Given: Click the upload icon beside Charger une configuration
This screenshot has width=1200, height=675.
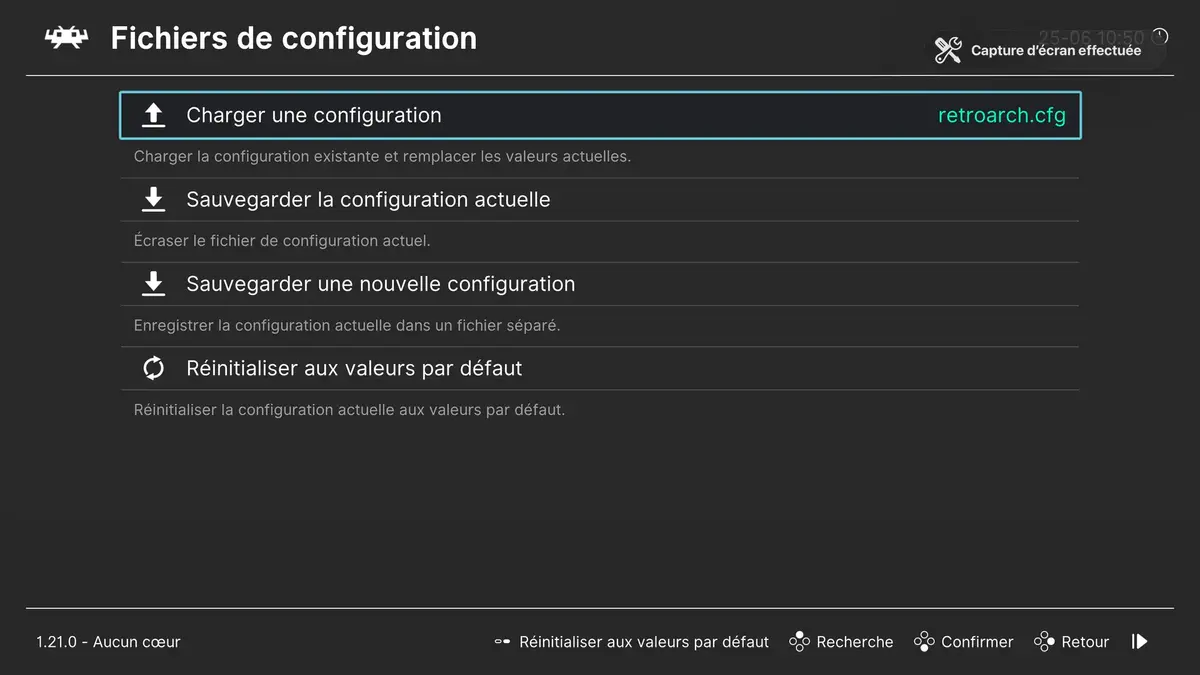Looking at the screenshot, I should [153, 114].
